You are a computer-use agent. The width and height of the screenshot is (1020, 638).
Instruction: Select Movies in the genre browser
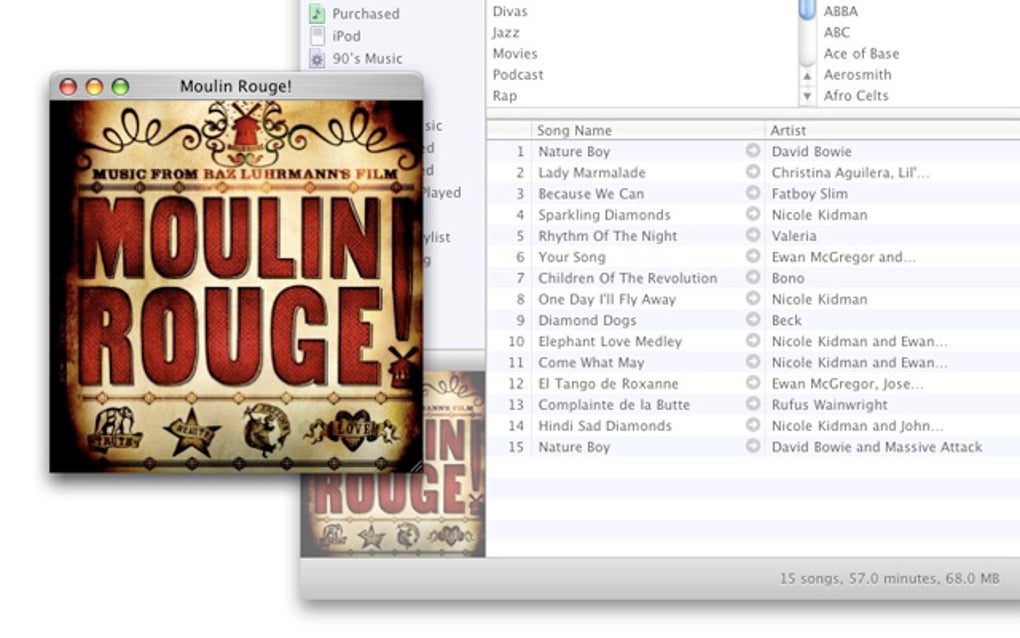click(515, 53)
